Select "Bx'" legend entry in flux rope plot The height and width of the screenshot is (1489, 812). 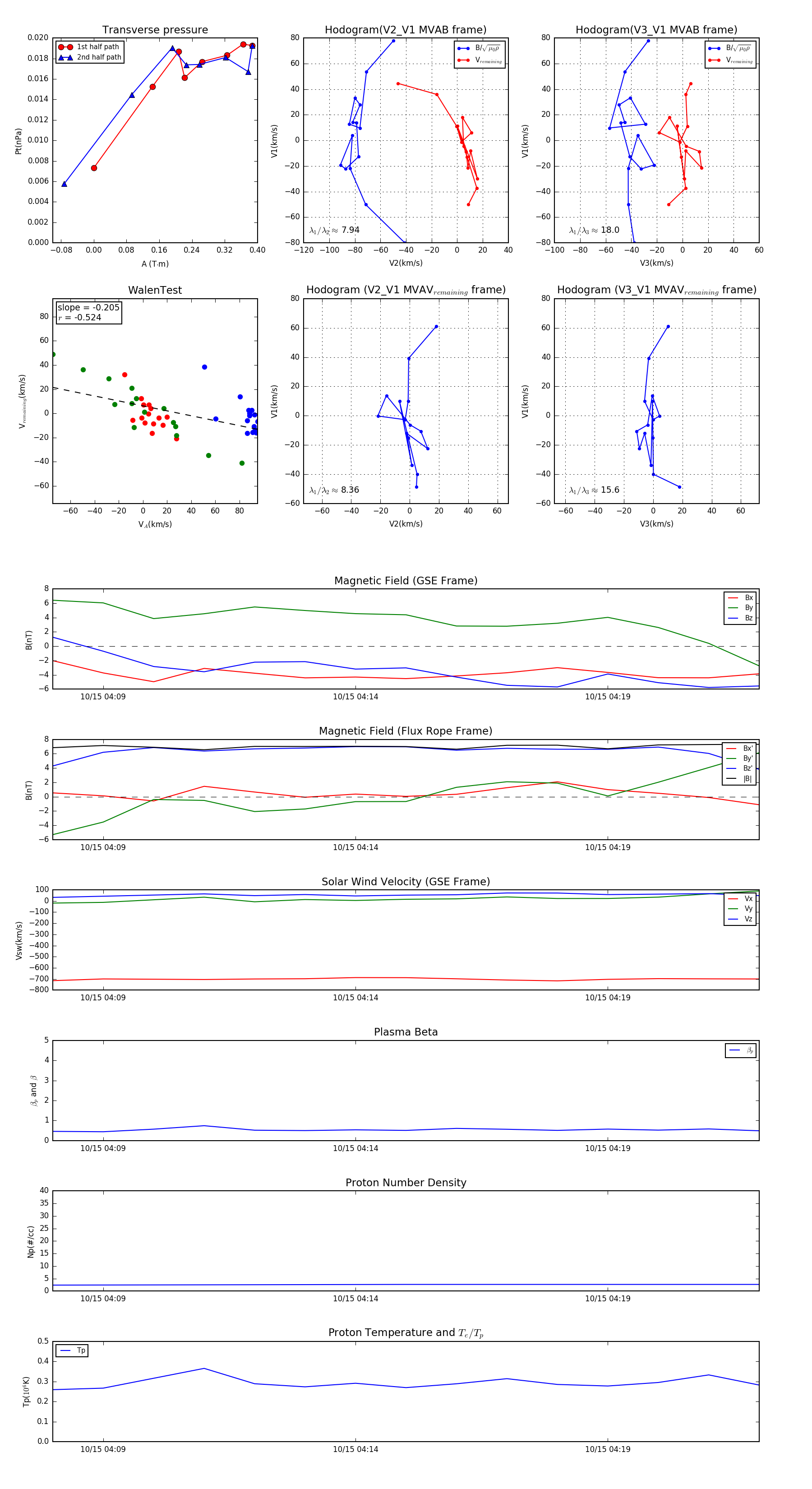tap(740, 749)
